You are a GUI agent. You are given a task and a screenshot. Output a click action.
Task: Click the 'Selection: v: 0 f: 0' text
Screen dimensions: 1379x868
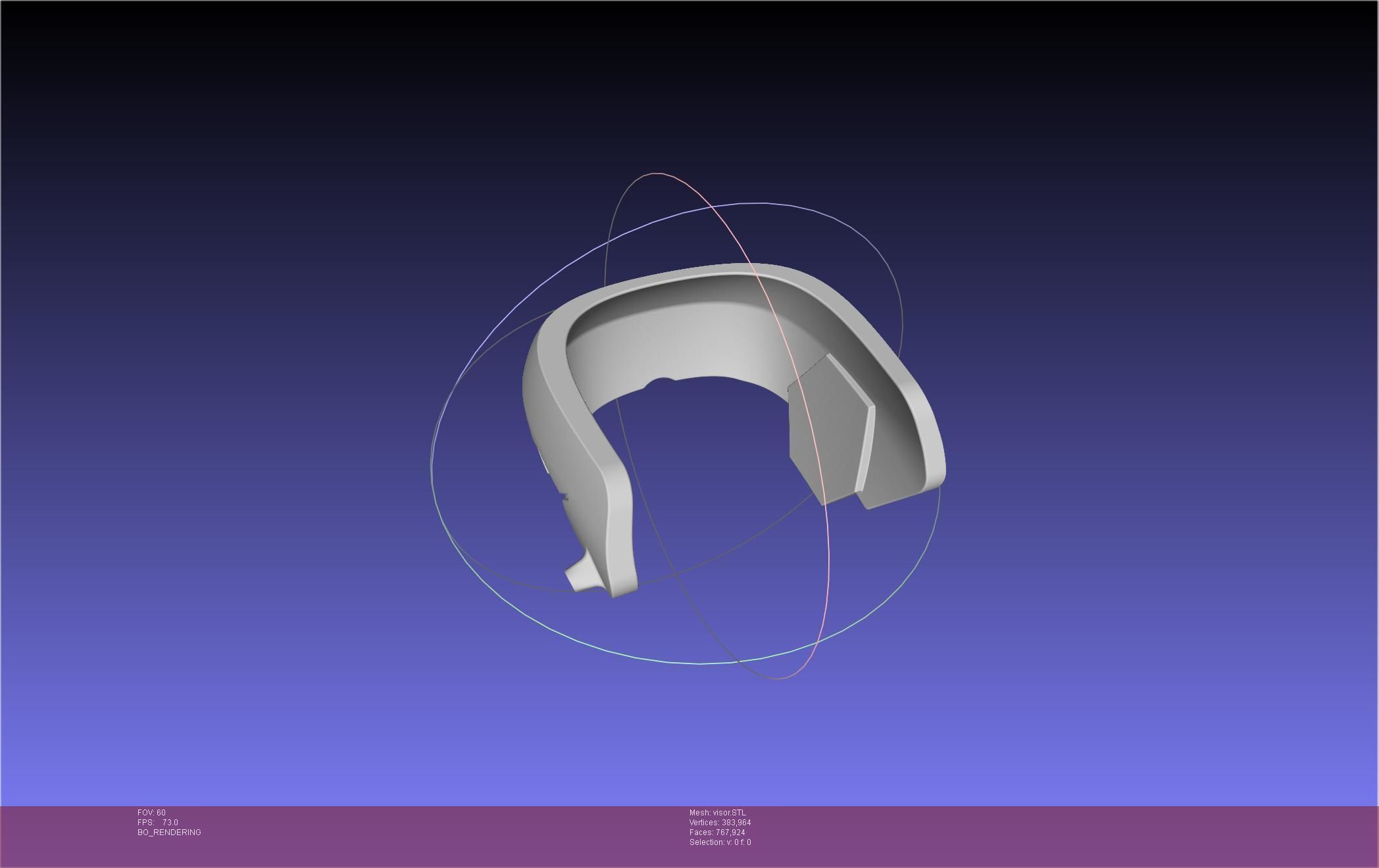(x=720, y=842)
